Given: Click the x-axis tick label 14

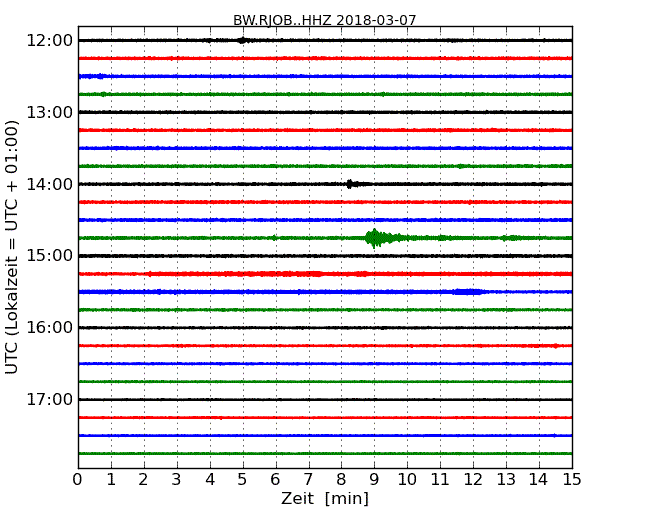Looking at the screenshot, I should point(539,479).
